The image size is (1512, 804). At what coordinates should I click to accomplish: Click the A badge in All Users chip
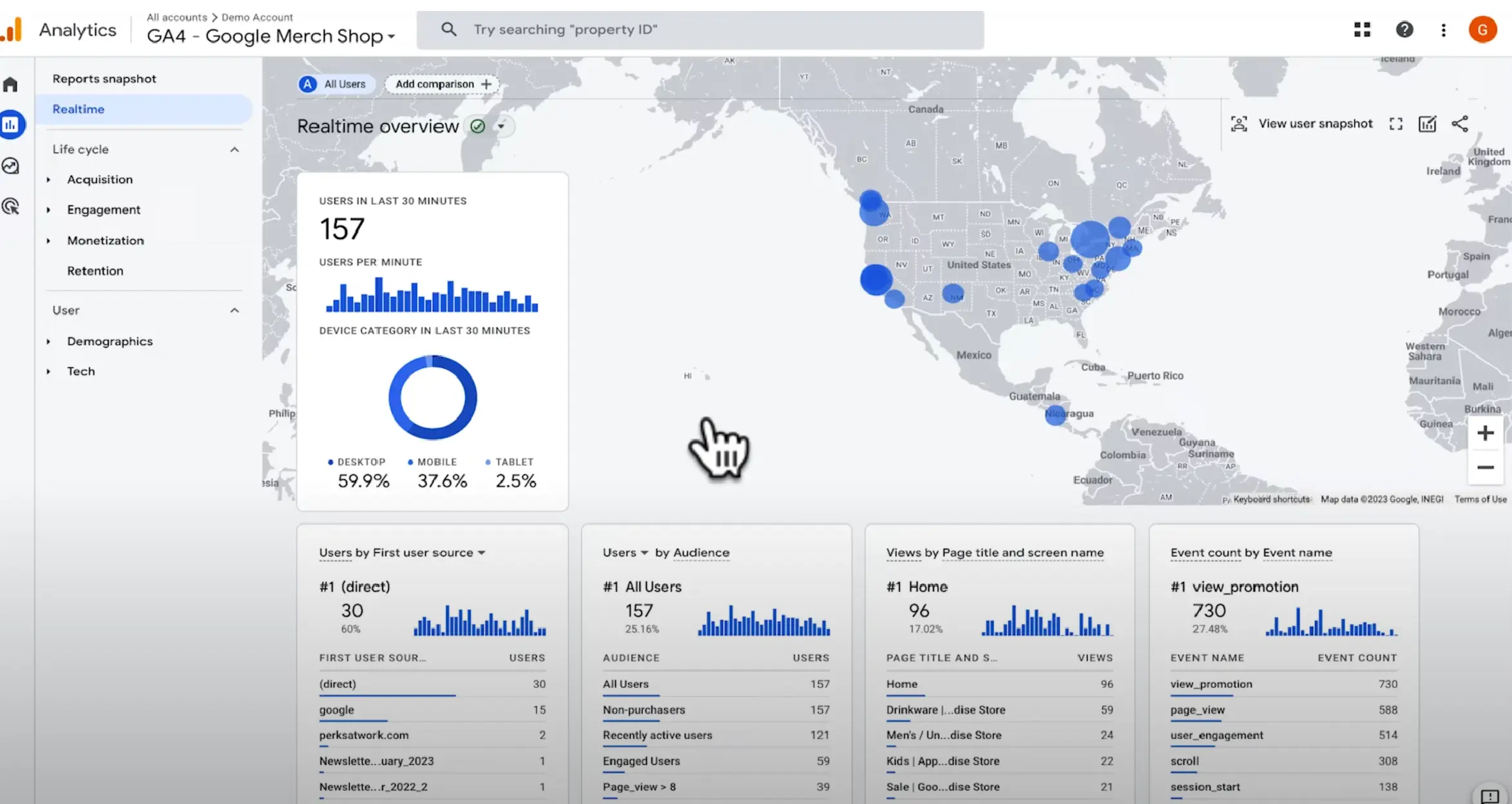click(x=308, y=84)
